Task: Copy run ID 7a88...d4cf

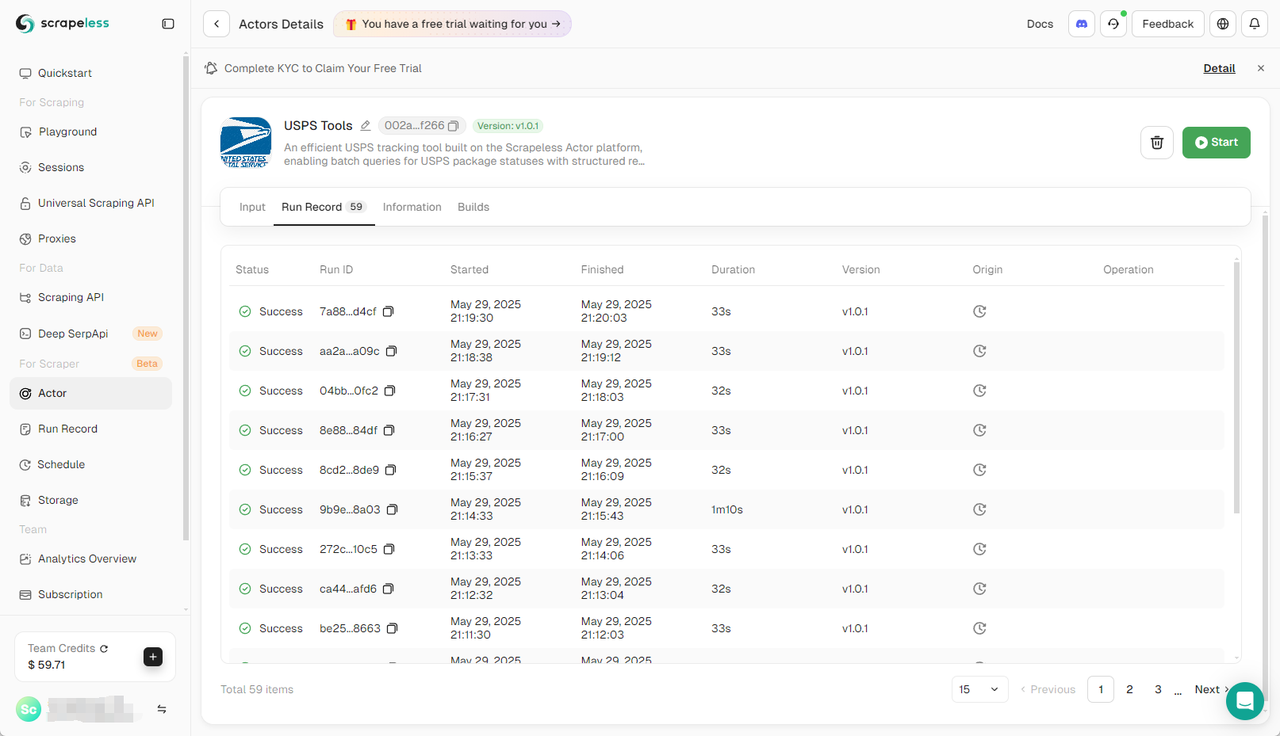Action: point(388,312)
